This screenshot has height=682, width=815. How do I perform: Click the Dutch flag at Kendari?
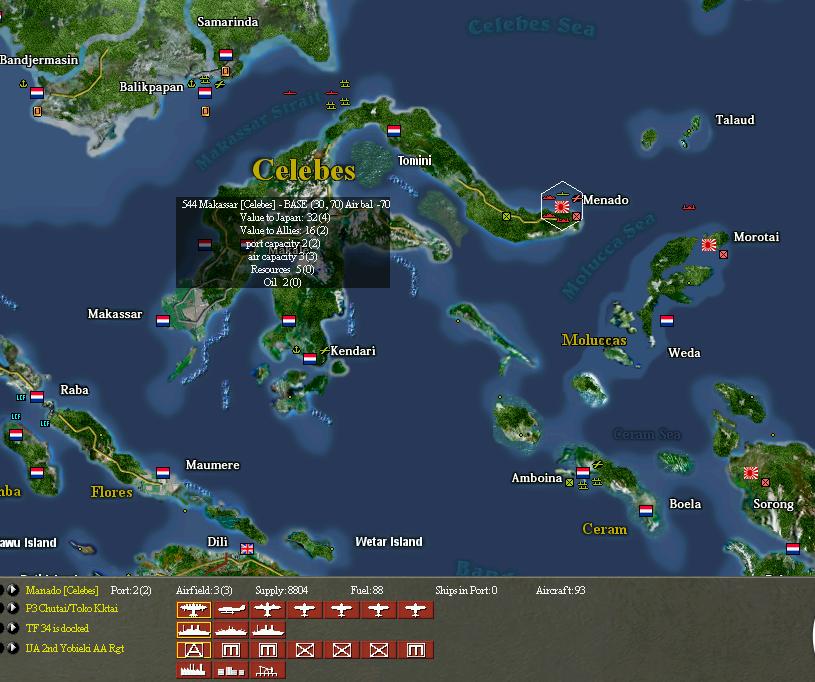(310, 358)
